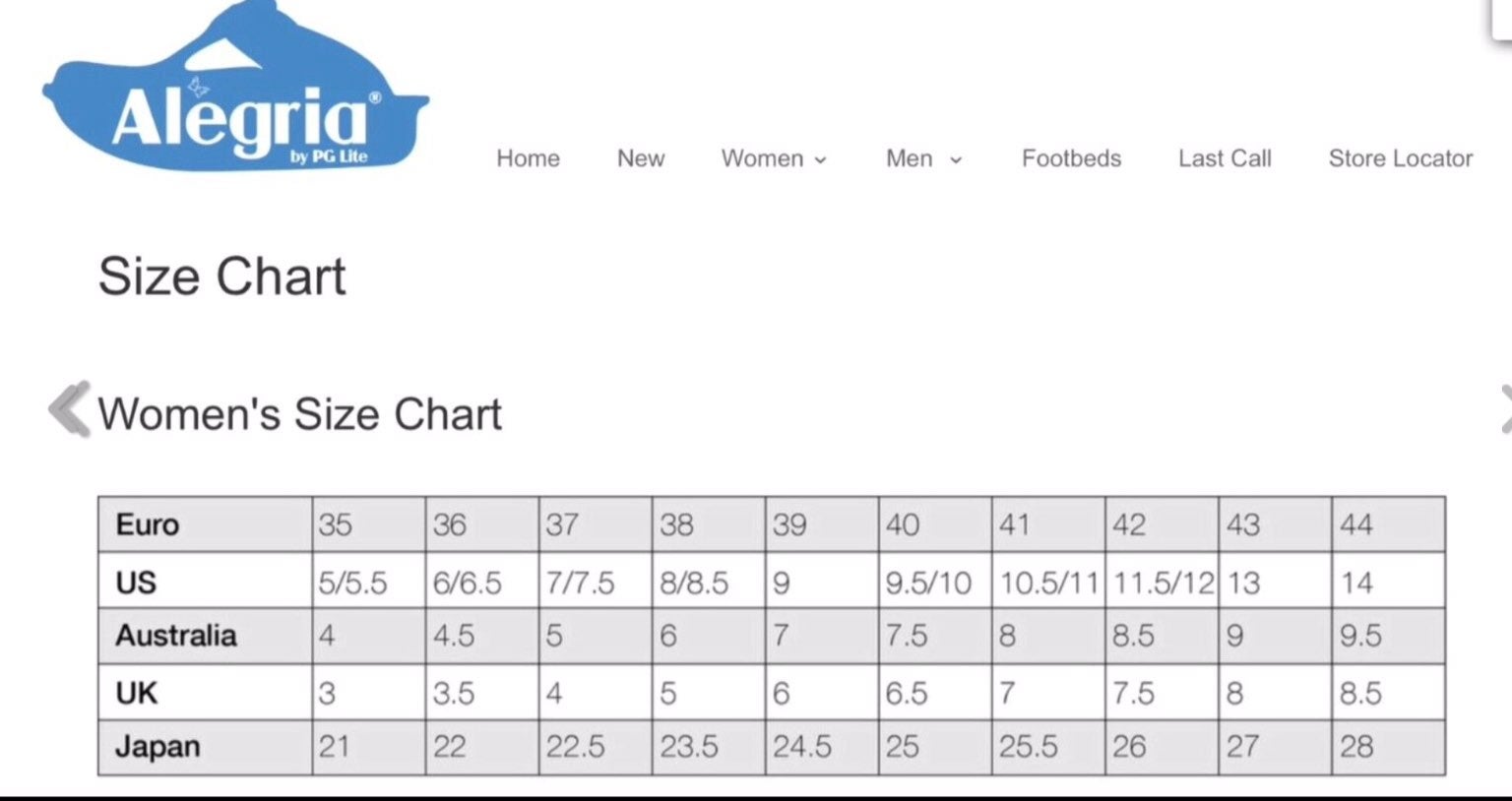Open the Home page
The image size is (1512, 801).
[x=528, y=158]
